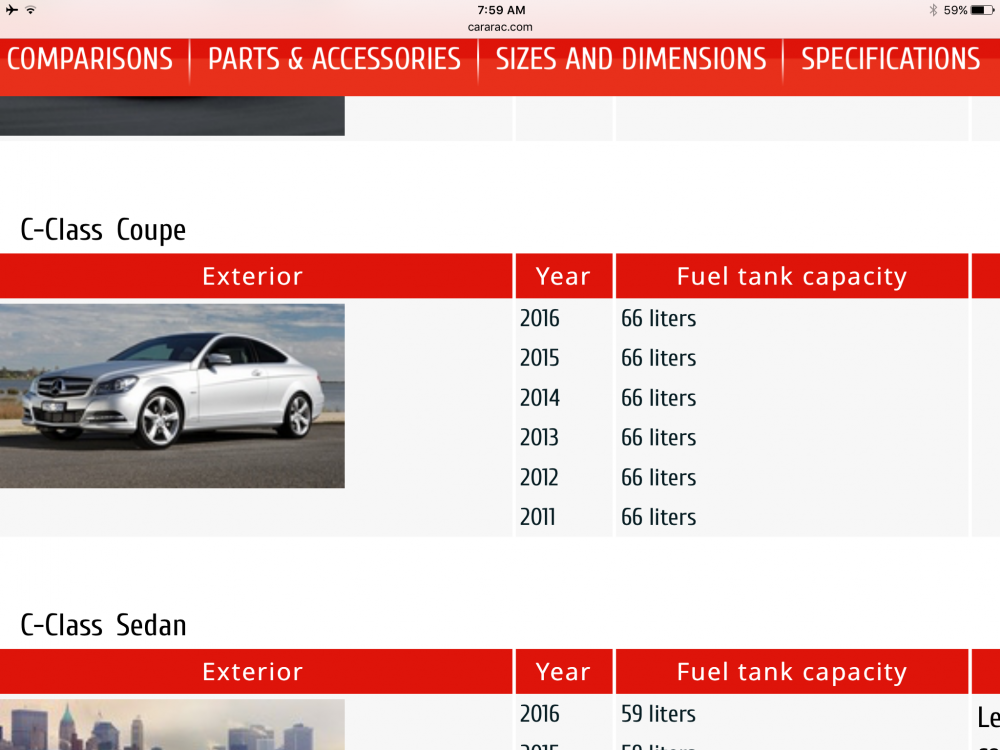Click Coupe table's Fuel tank capacity header
Viewport: 1000px width, 750px height.
click(x=791, y=276)
